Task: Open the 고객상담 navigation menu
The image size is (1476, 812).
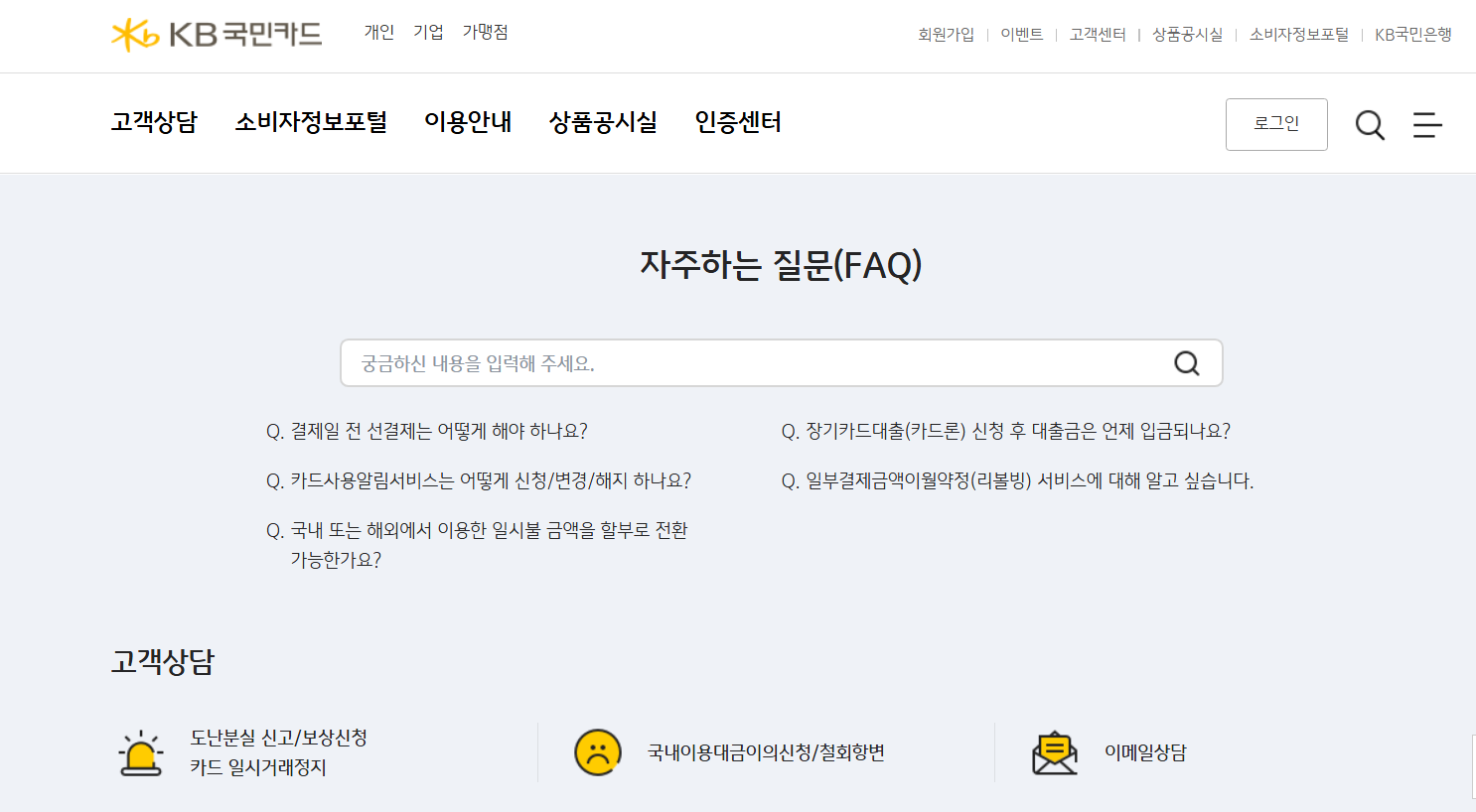Action: pos(153,123)
